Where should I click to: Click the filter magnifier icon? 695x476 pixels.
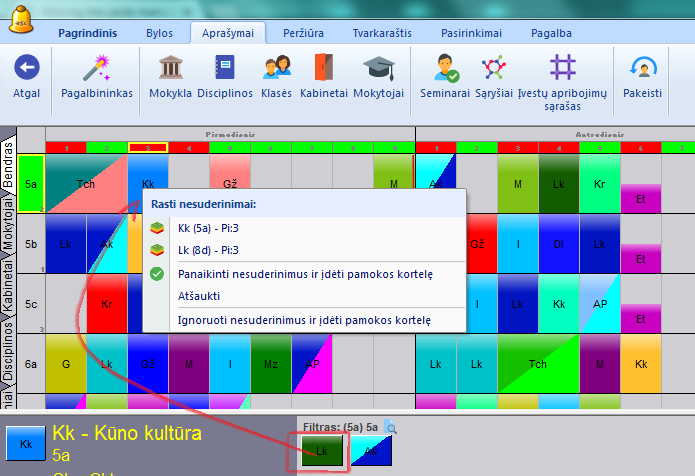point(391,428)
